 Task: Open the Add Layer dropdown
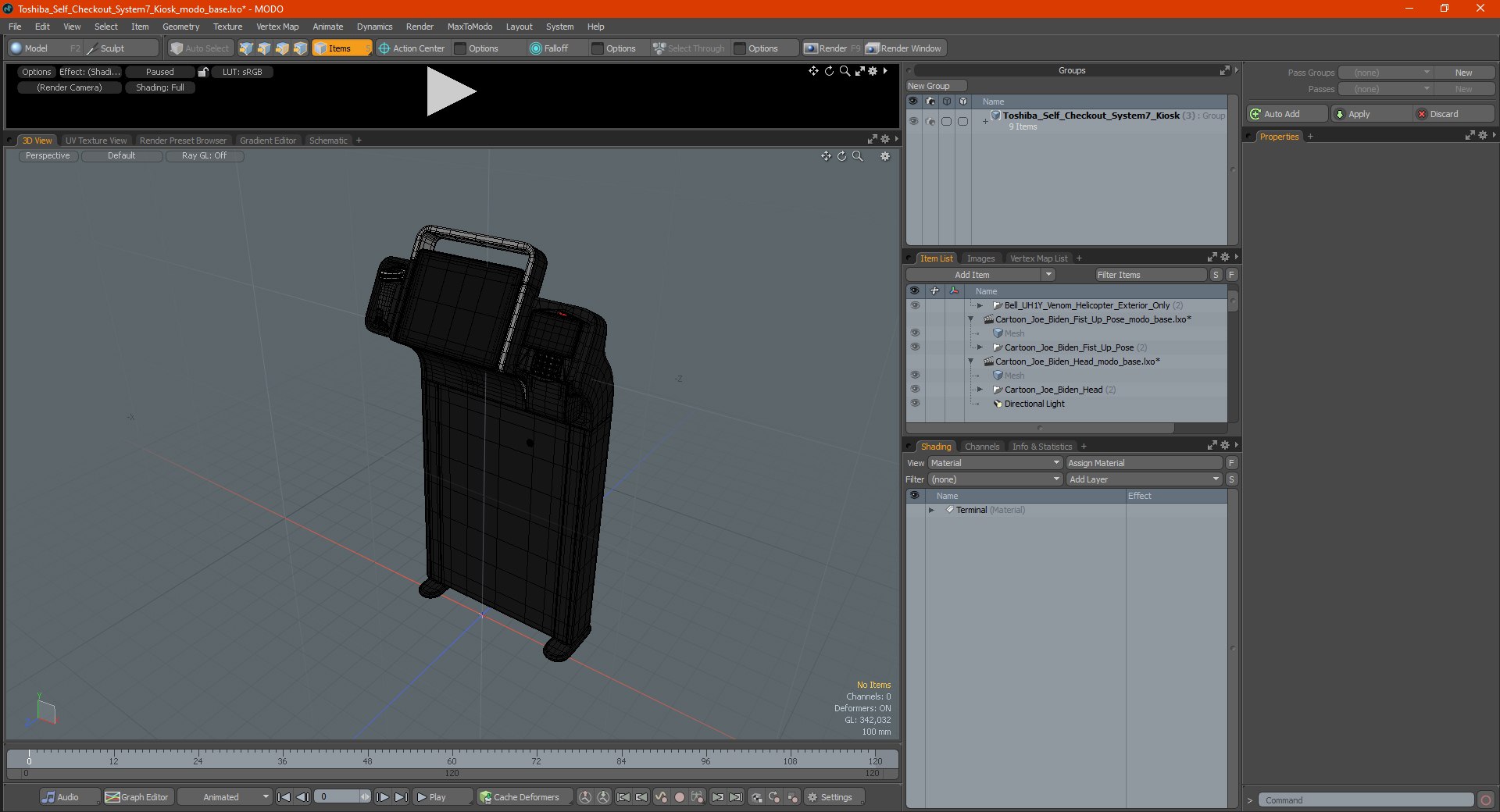(1144, 479)
